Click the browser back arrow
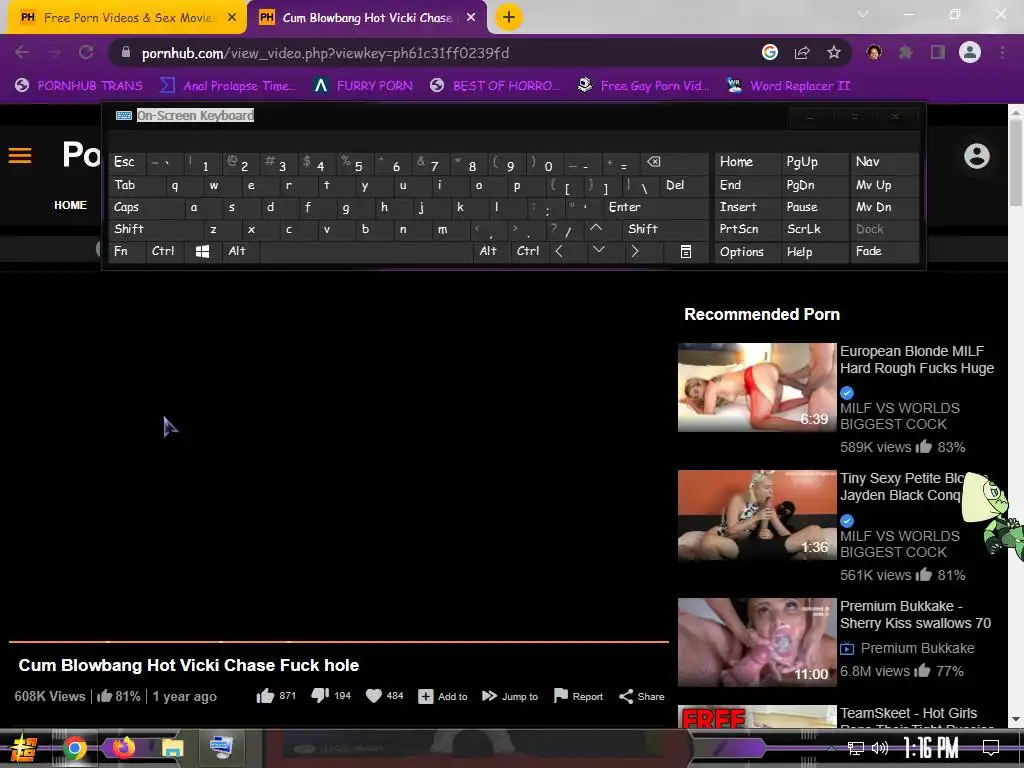The height and width of the screenshot is (768, 1024). click(22, 52)
